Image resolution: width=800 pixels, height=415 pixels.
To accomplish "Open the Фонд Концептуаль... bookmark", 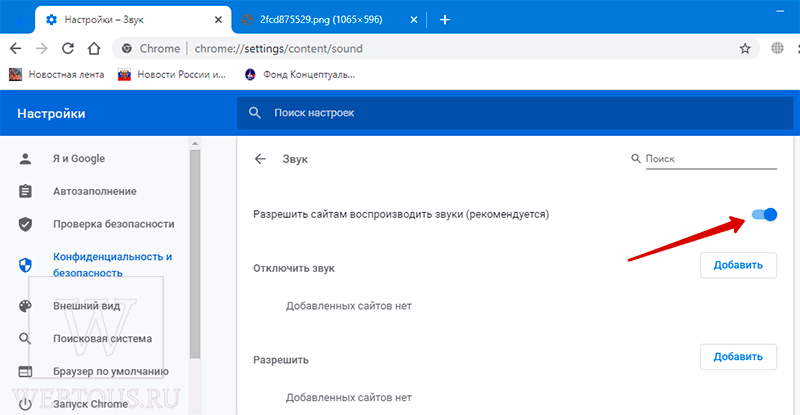I will coord(299,75).
